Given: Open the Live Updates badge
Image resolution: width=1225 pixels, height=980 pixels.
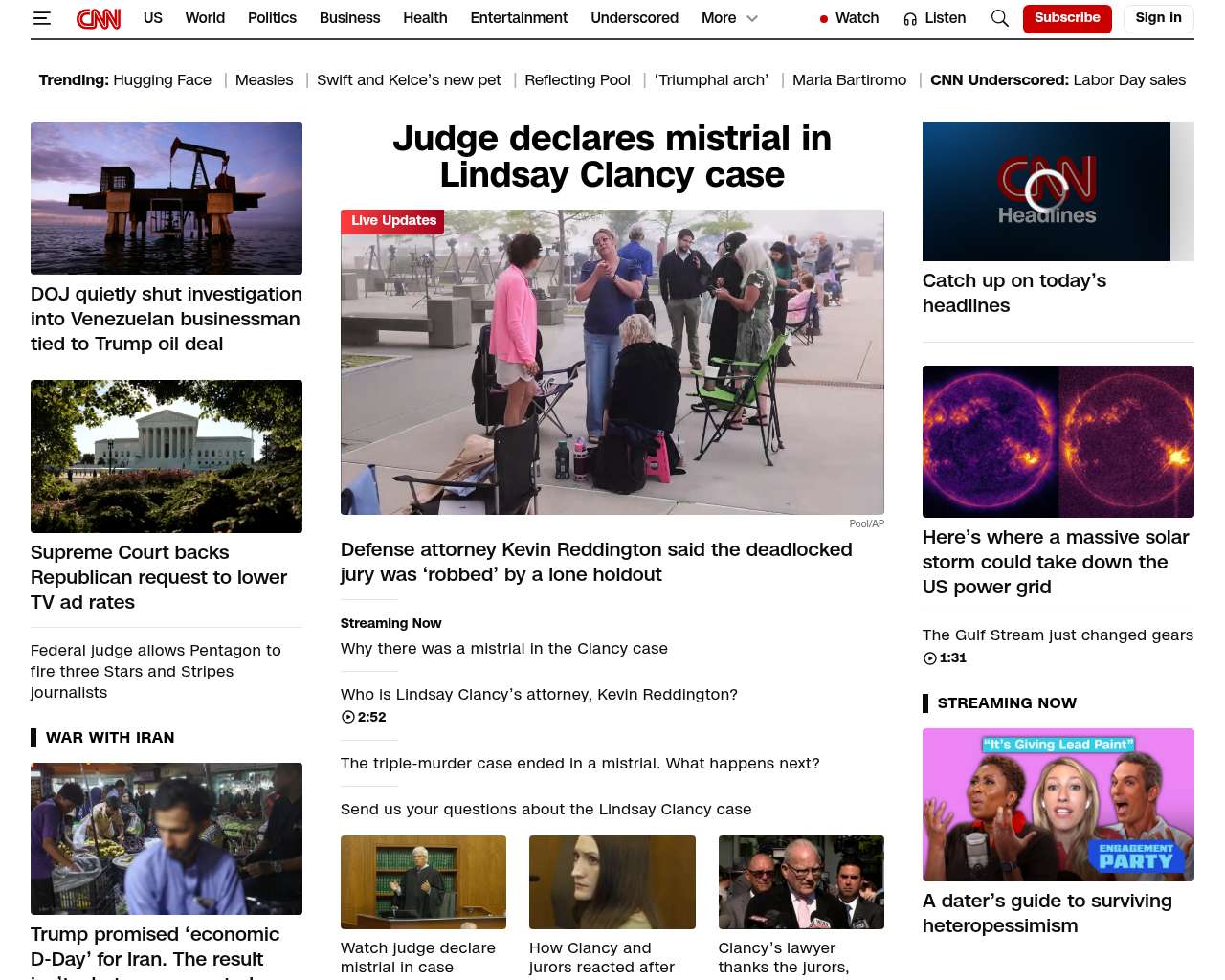Looking at the screenshot, I should tap(392, 221).
